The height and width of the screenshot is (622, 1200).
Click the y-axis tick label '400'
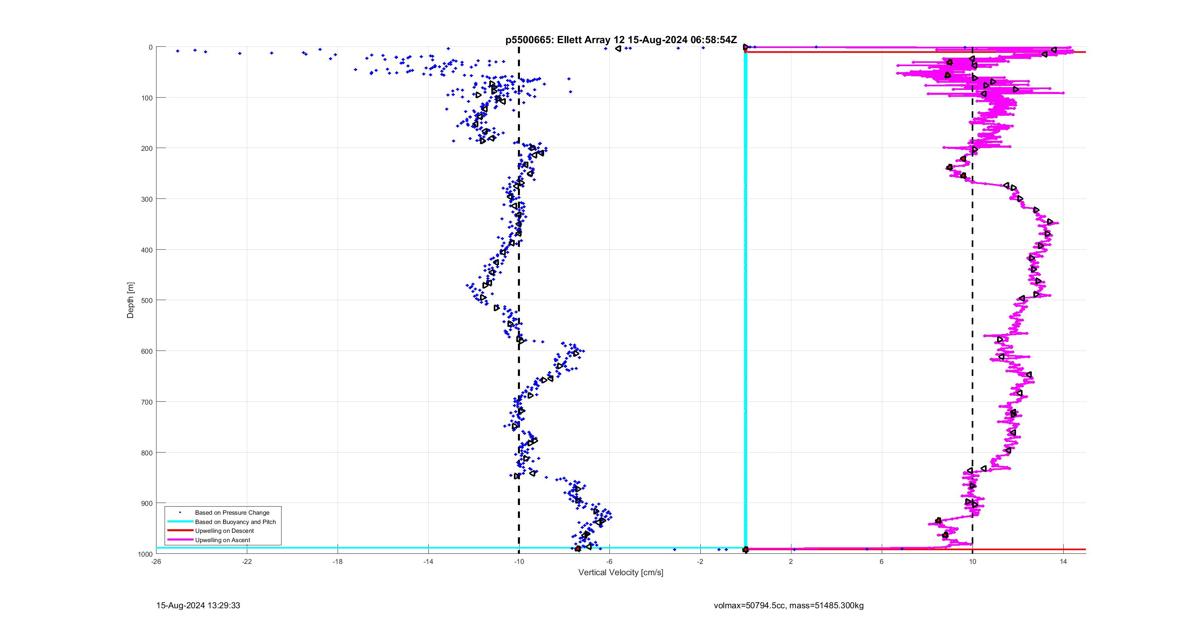pyautogui.click(x=146, y=250)
